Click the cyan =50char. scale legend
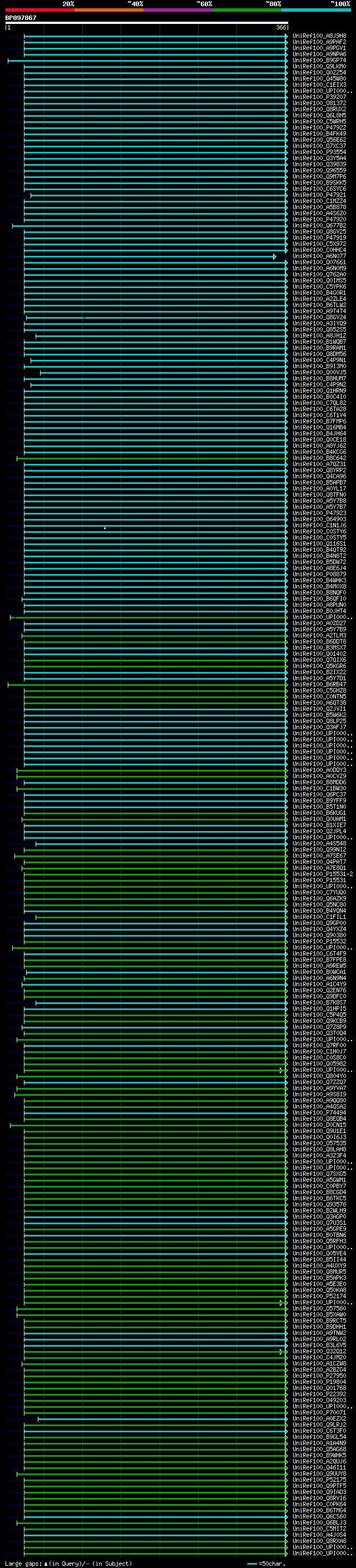356x1568 pixels. pyautogui.click(x=266, y=1563)
